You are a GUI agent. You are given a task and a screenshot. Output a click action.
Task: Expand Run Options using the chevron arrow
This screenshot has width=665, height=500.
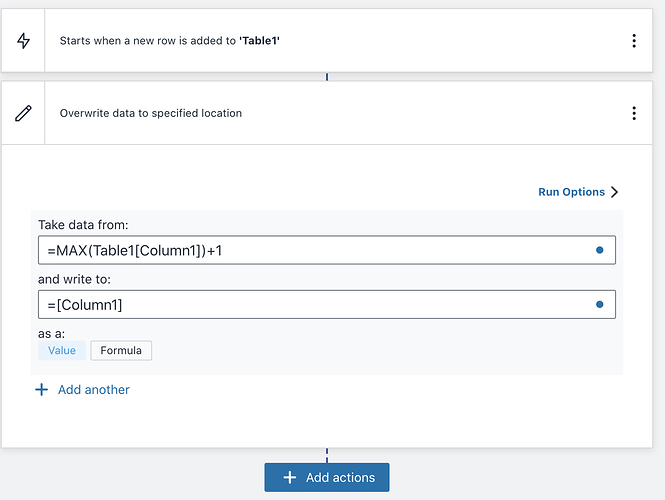pyautogui.click(x=614, y=192)
